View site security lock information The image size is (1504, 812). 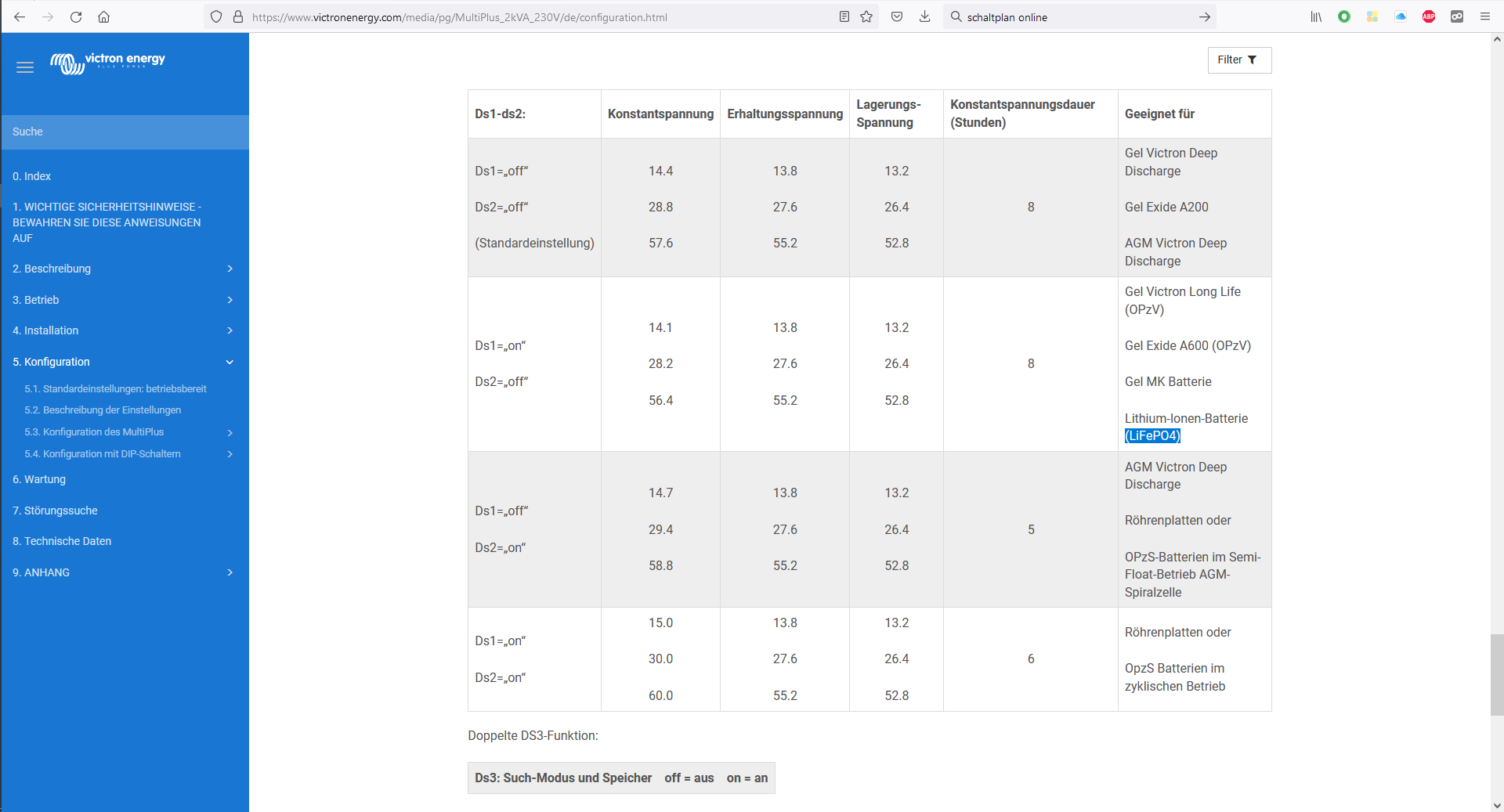tap(238, 16)
